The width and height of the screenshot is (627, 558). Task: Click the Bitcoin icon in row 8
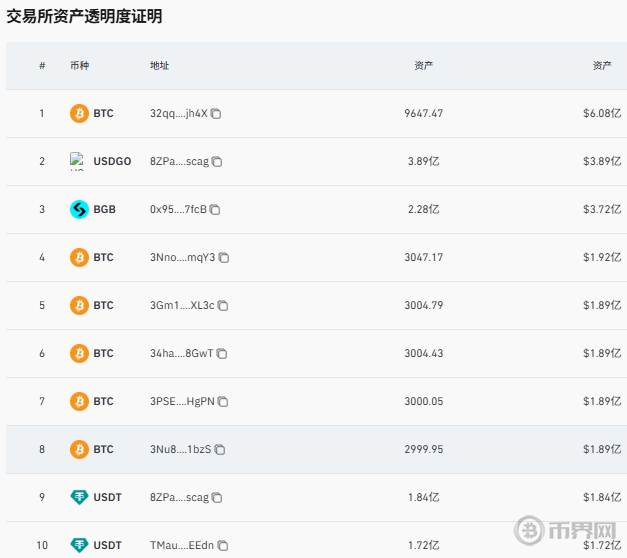(x=79, y=450)
